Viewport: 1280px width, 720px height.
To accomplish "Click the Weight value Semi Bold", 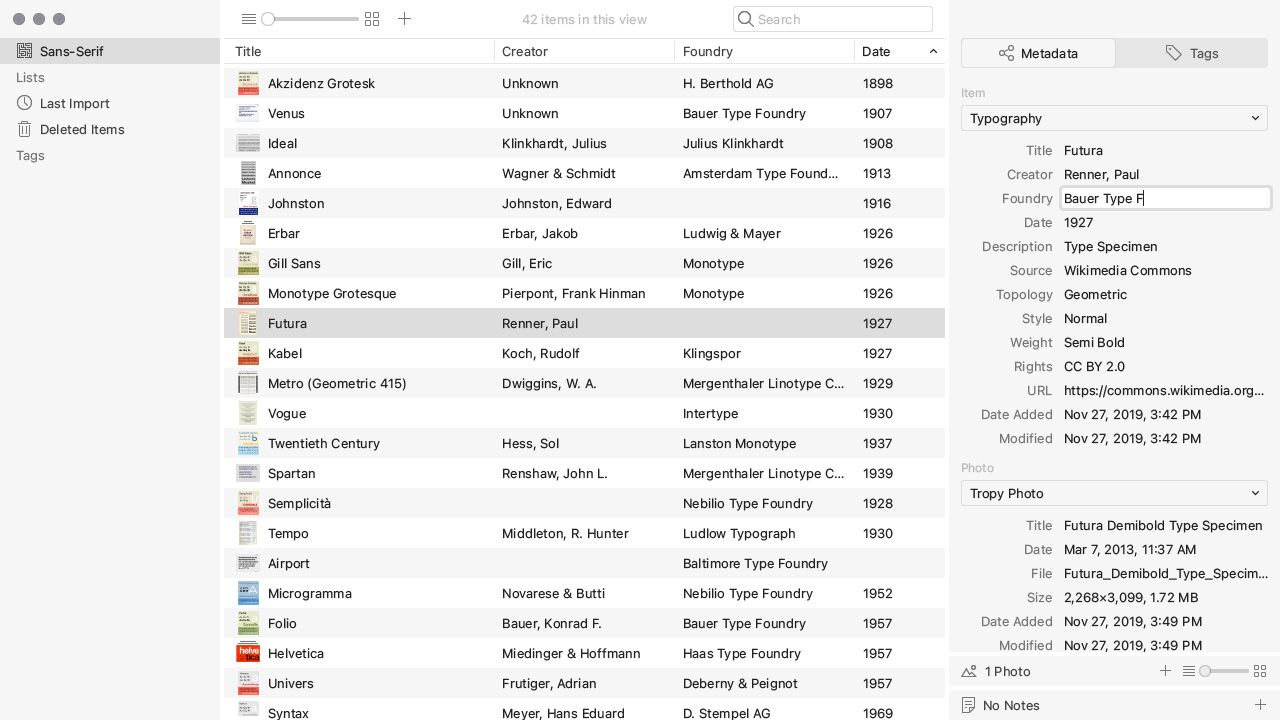I will point(1094,342).
